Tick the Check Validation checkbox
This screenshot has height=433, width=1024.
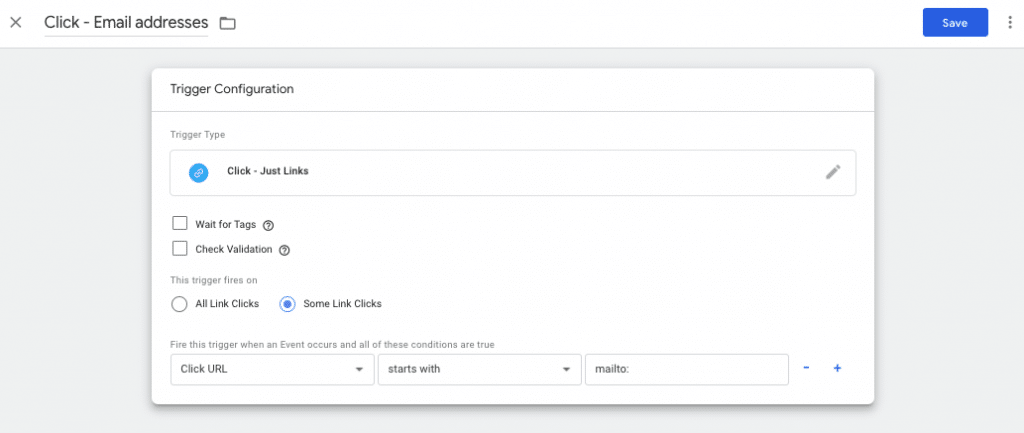tap(180, 249)
